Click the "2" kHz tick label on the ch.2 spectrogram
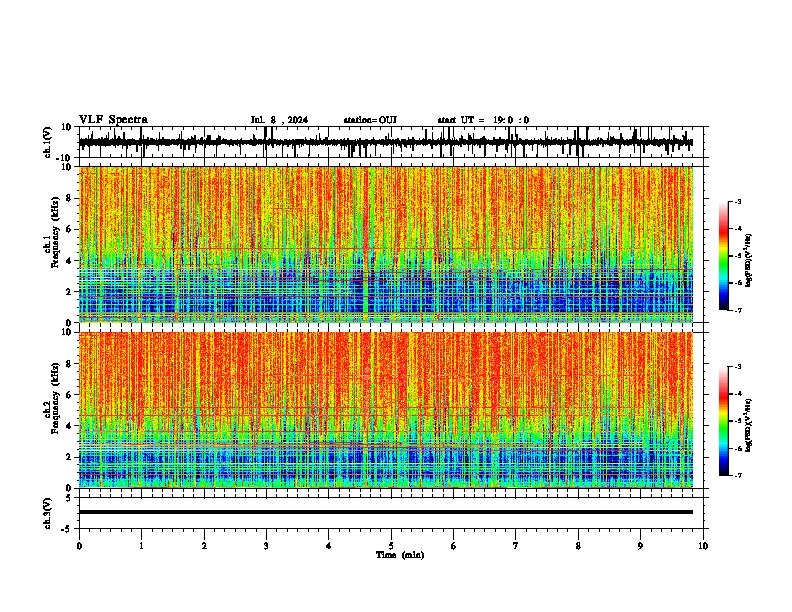The width and height of the screenshot is (792, 612). [69, 457]
